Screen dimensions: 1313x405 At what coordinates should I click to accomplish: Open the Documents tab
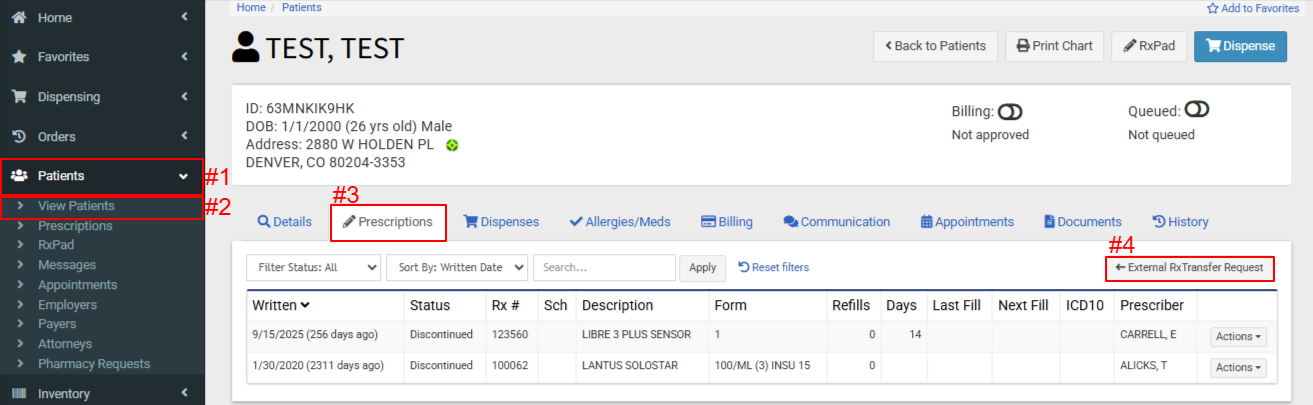(x=1083, y=222)
